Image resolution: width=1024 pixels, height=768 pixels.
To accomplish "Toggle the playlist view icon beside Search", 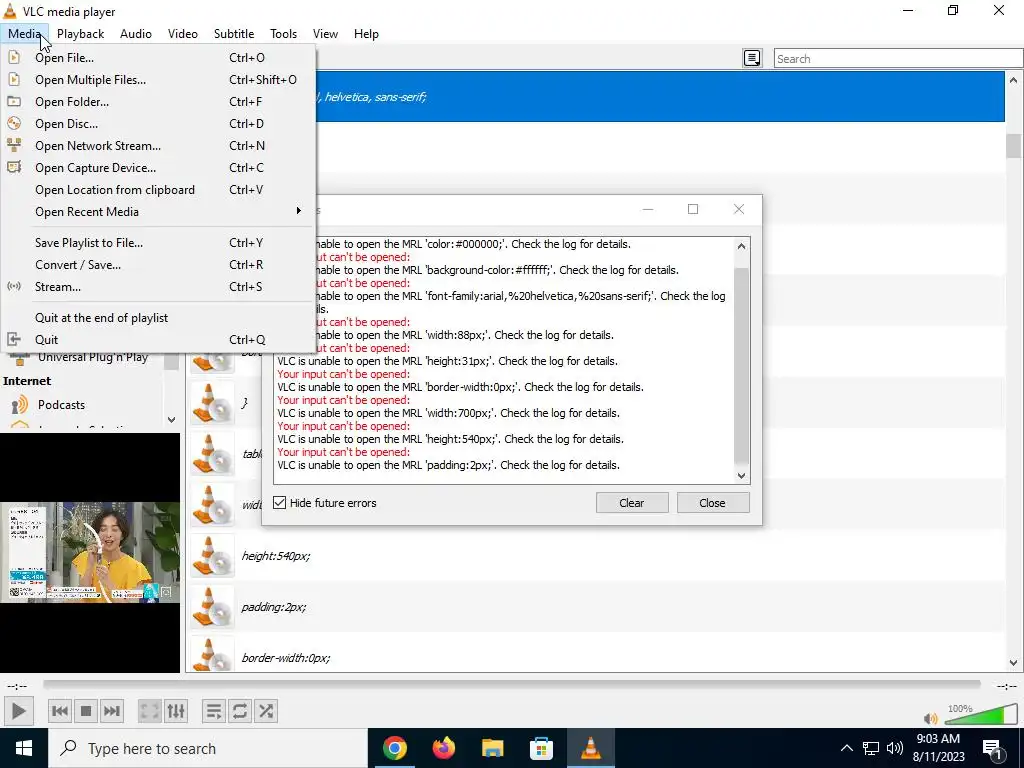I will (752, 58).
